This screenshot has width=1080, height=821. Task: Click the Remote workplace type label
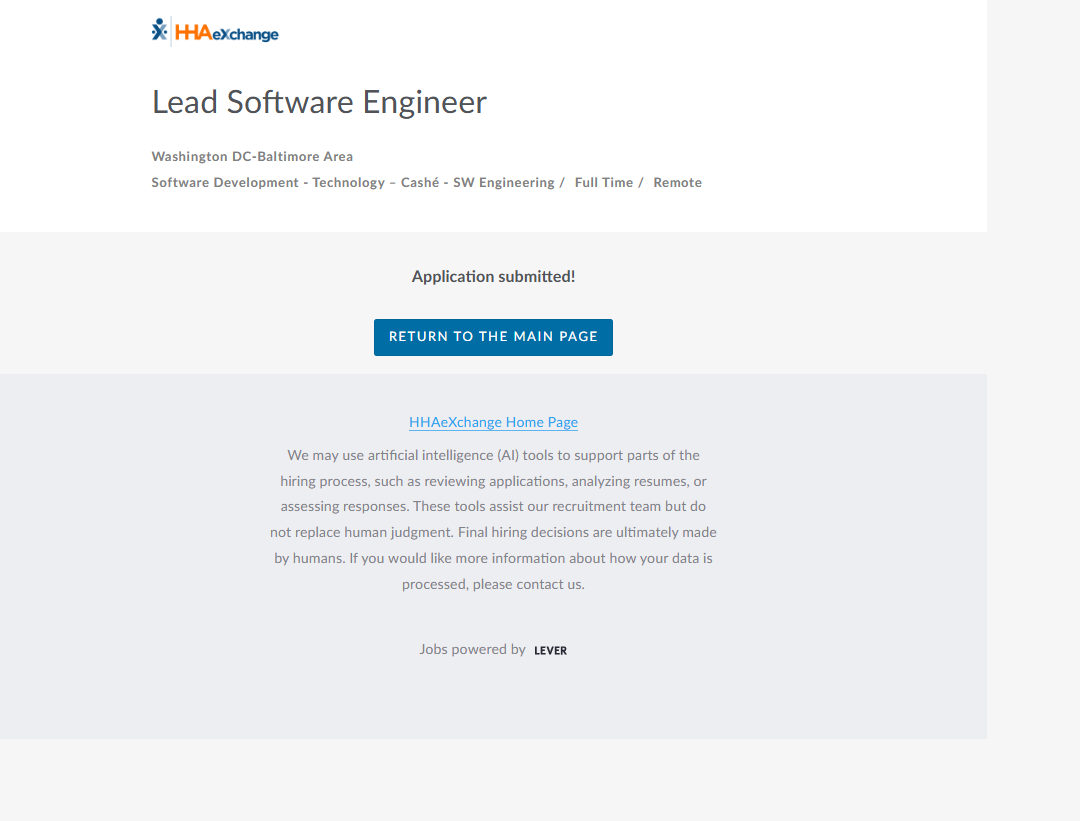[677, 183]
